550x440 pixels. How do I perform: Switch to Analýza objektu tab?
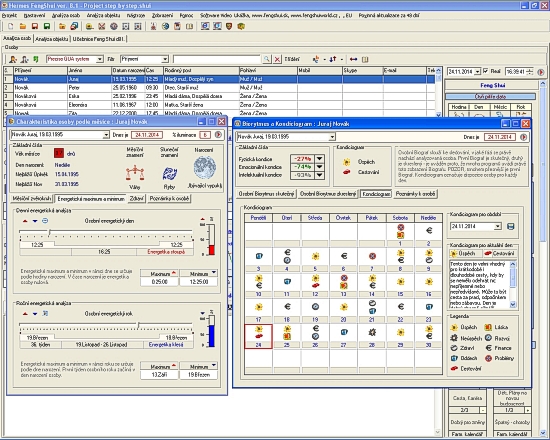[52, 39]
